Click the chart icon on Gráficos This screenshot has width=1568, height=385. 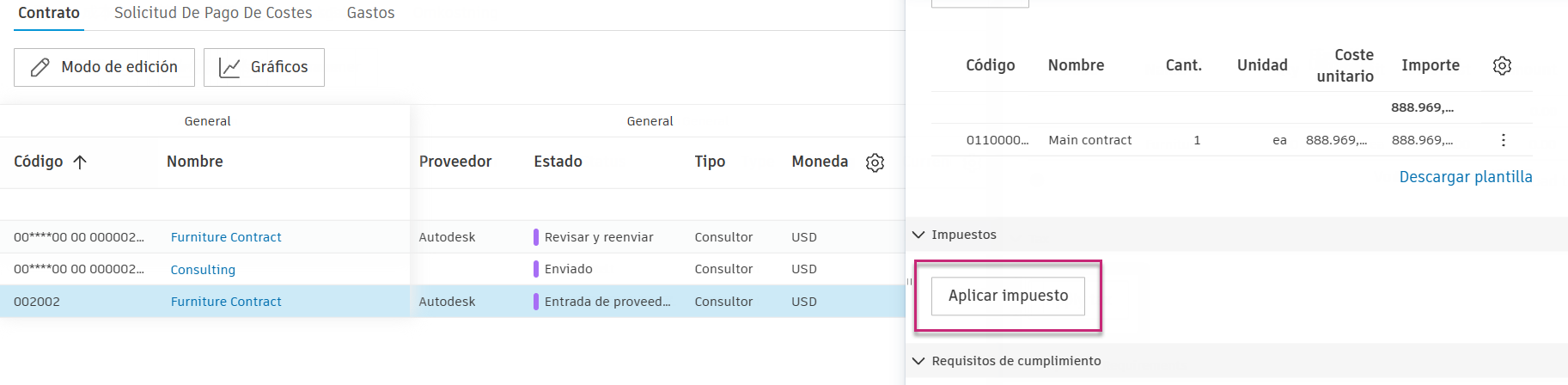click(229, 67)
